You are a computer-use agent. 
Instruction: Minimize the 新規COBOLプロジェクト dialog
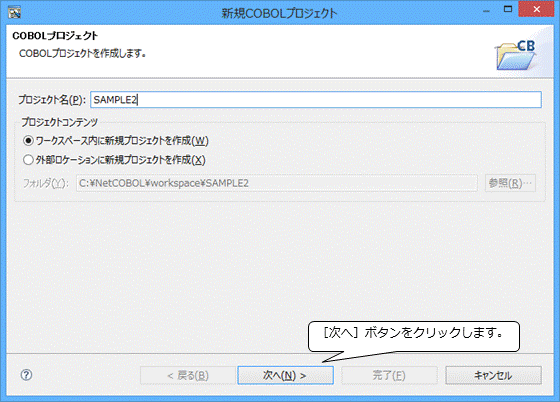tap(486, 11)
